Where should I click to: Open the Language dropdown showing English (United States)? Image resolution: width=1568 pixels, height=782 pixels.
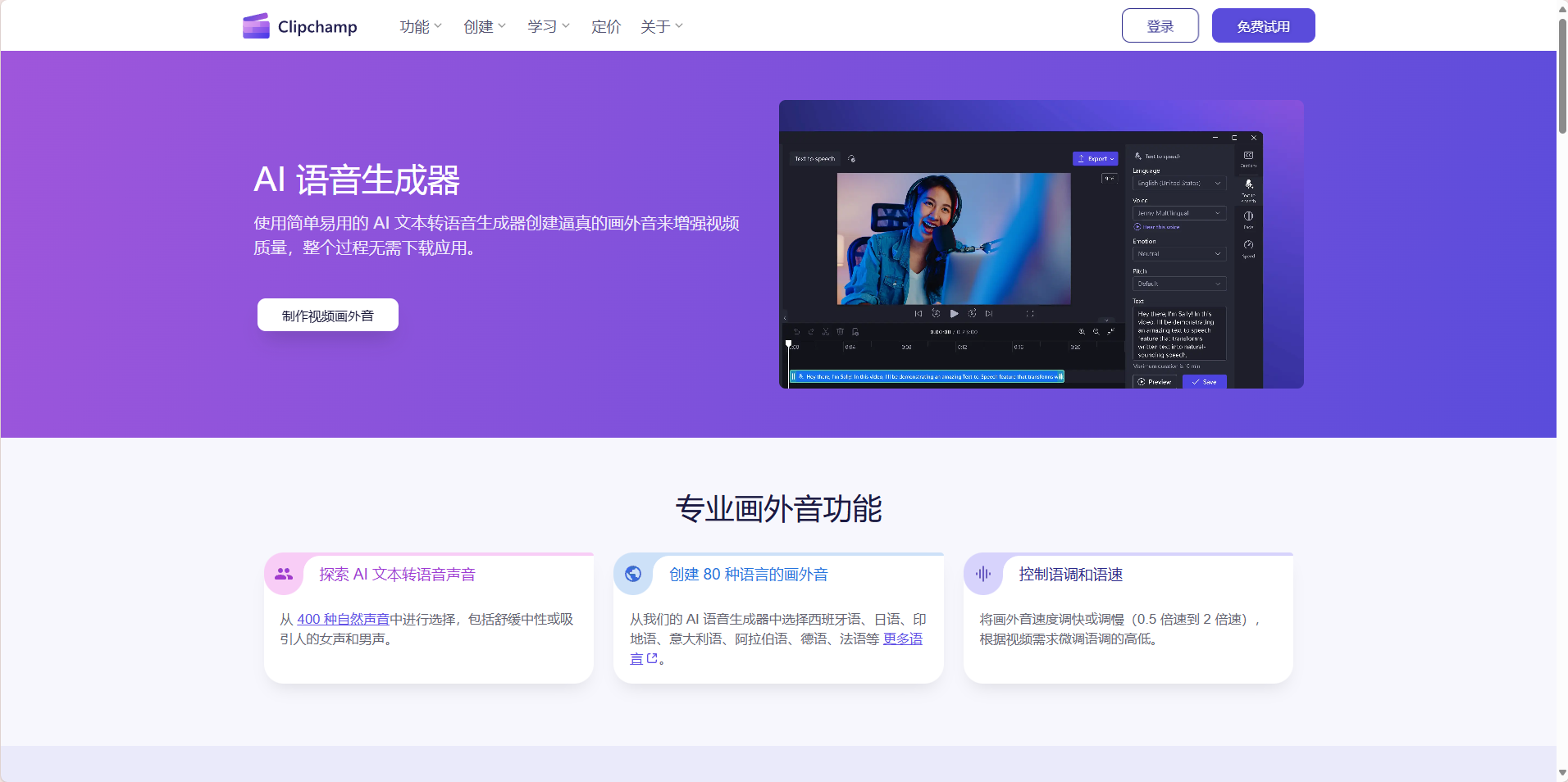1178,184
